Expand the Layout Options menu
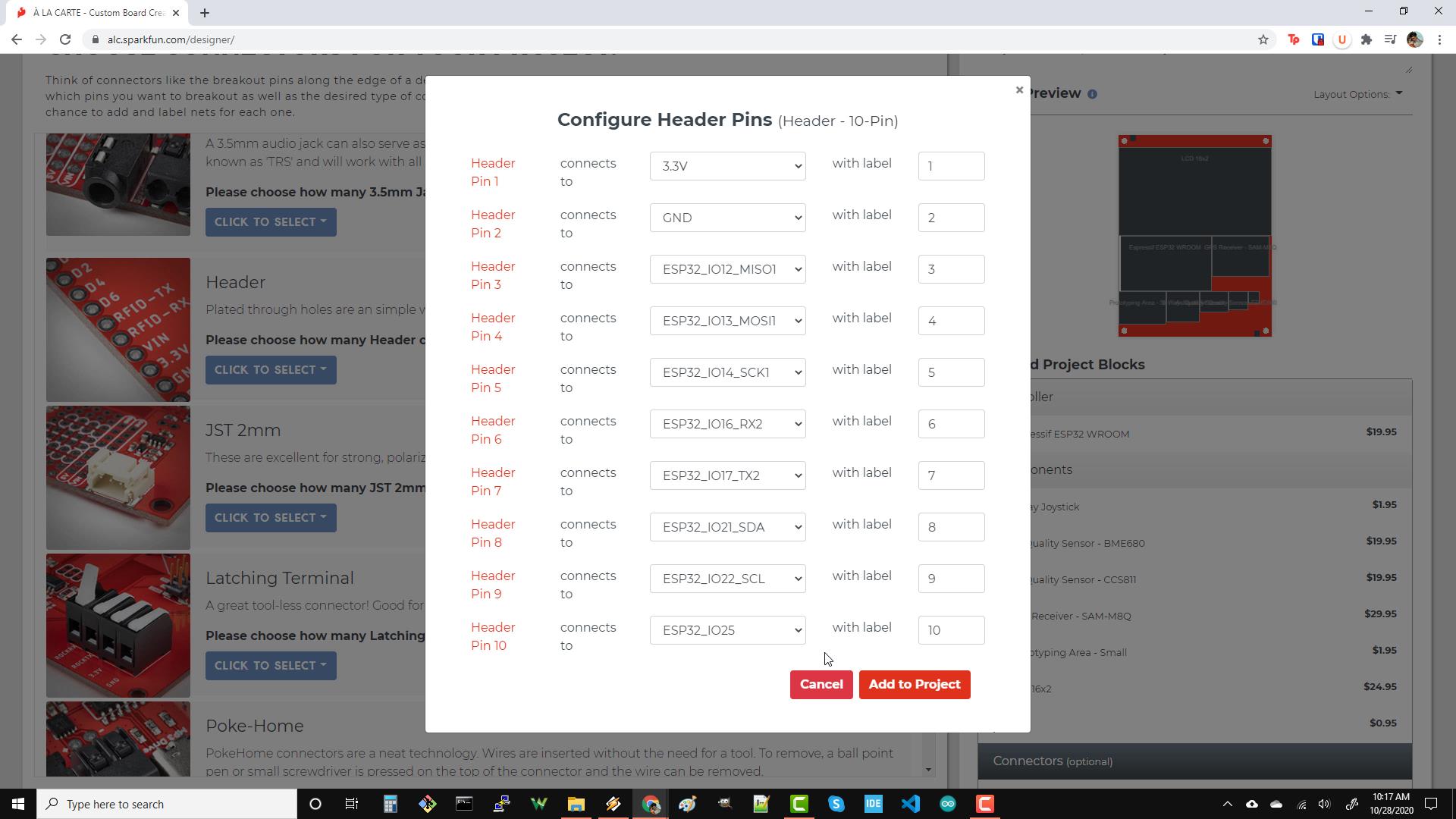 click(1357, 94)
